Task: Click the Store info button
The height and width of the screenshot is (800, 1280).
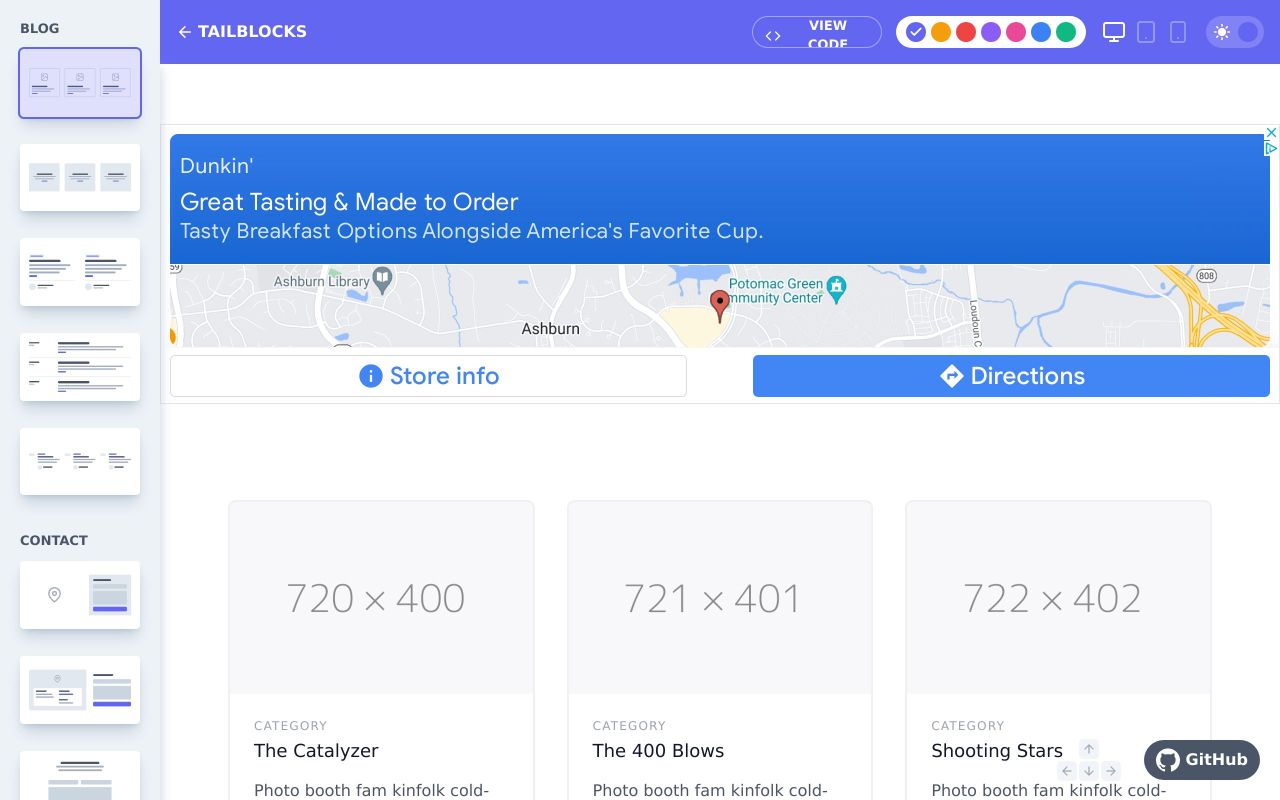Action: [428, 376]
